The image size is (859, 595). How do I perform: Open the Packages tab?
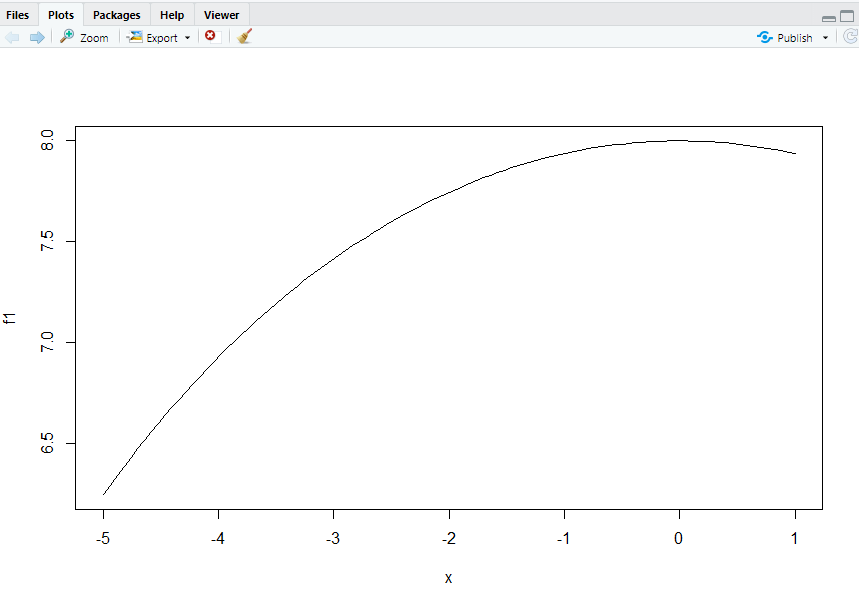click(x=117, y=15)
